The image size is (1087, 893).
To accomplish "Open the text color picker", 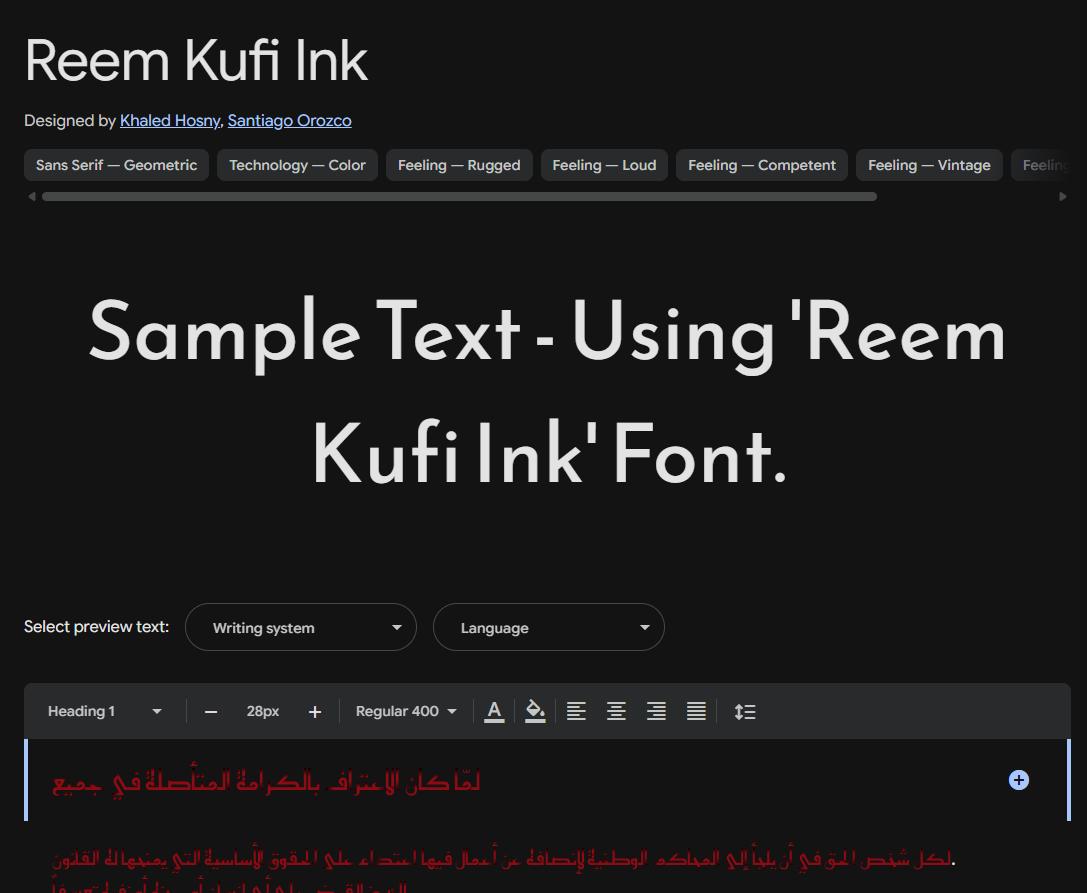I will click(x=494, y=711).
